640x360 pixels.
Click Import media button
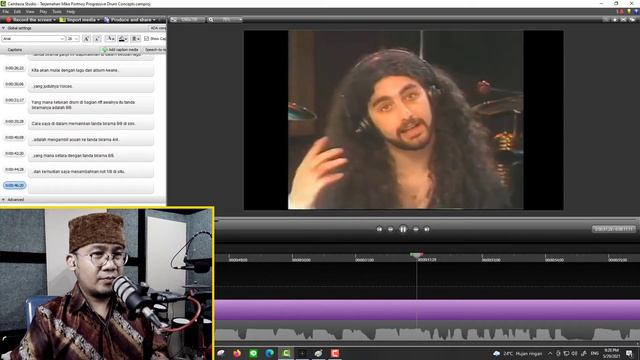coord(79,20)
